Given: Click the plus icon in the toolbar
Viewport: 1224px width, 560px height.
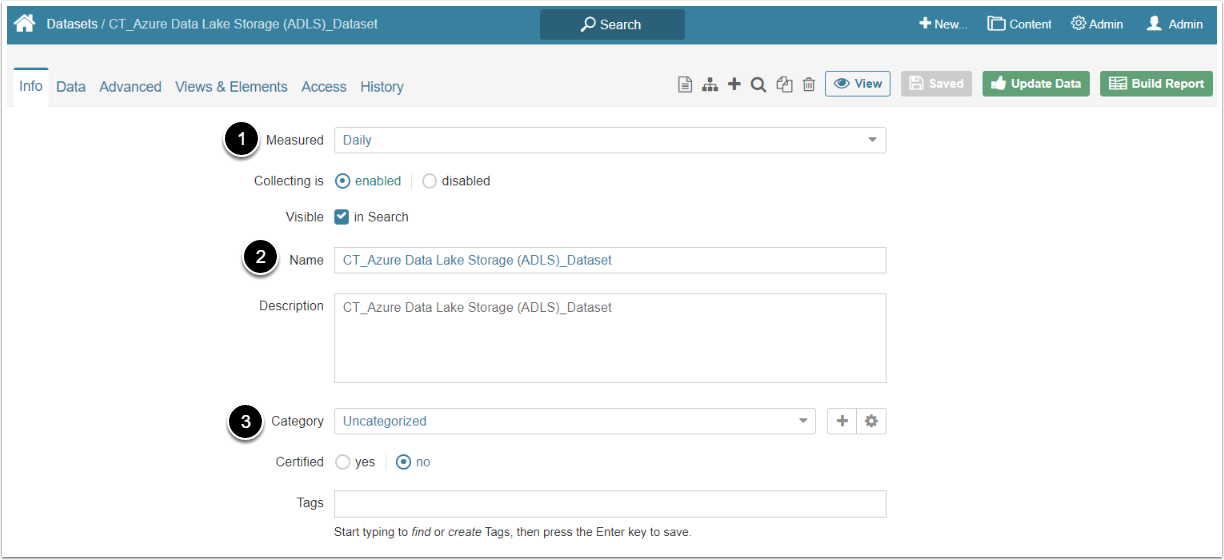Looking at the screenshot, I should click(734, 84).
